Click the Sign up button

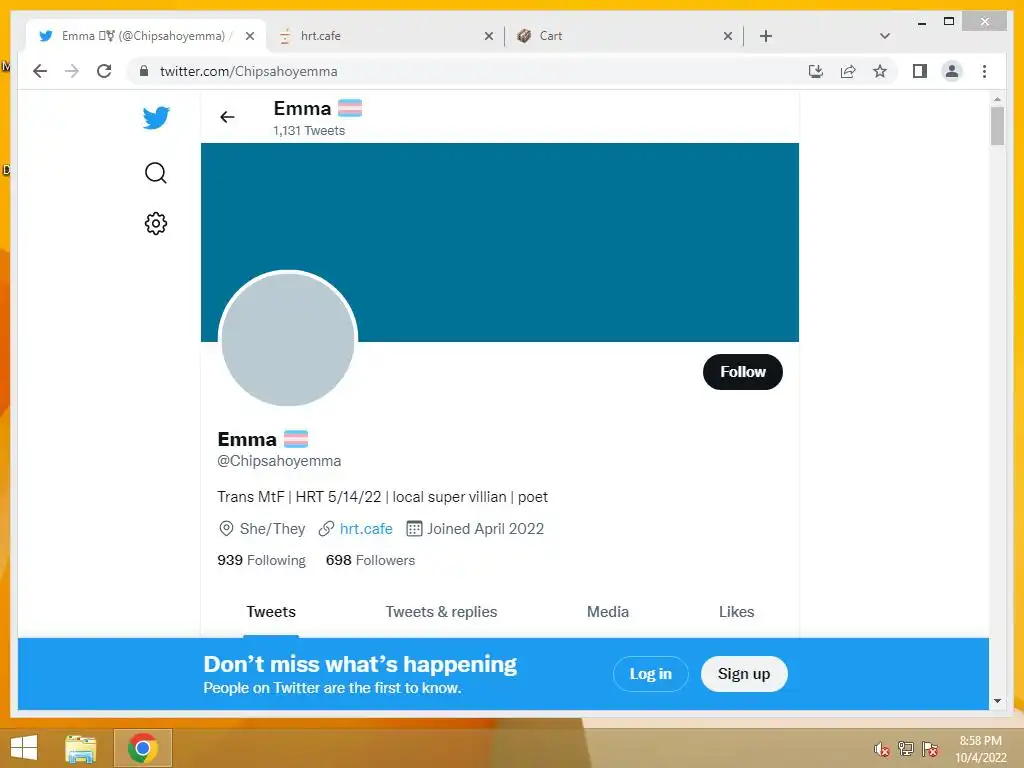click(x=744, y=674)
